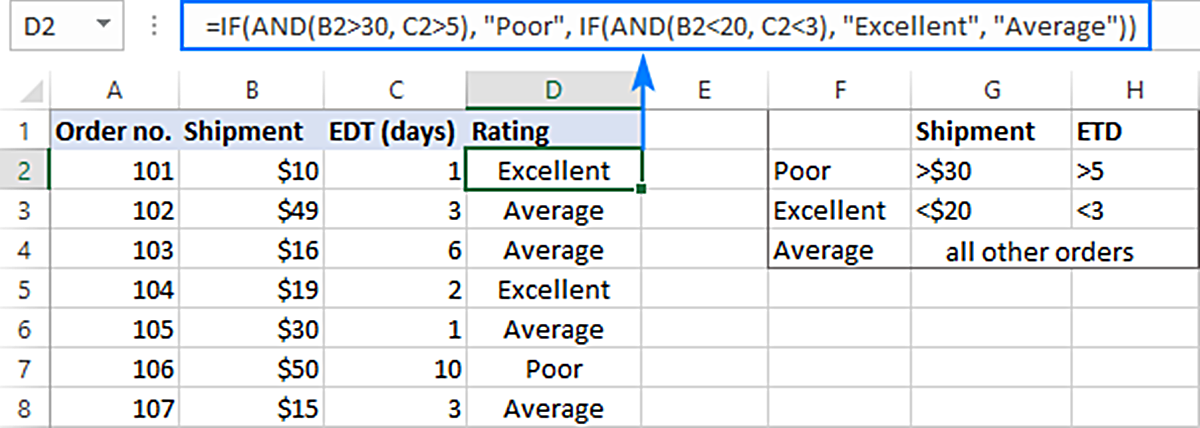Image resolution: width=1200 pixels, height=428 pixels.
Task: Select row 7 header
Action: tap(24, 369)
